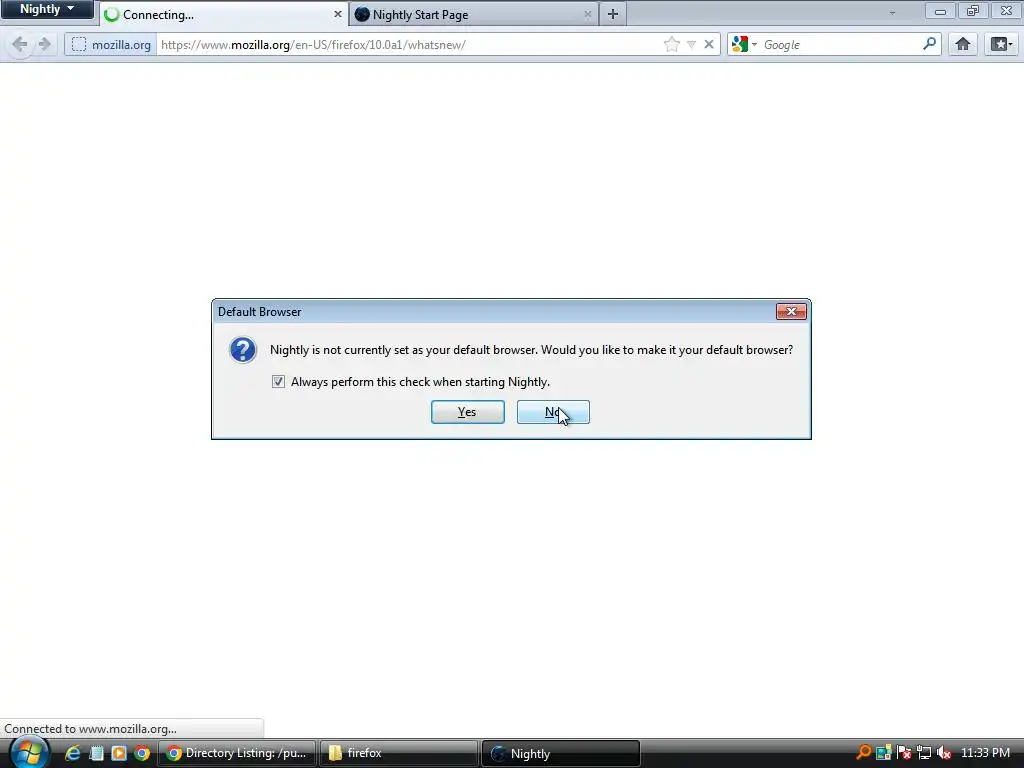
Task: Restore down the Nightly browser window
Action: [x=973, y=10]
